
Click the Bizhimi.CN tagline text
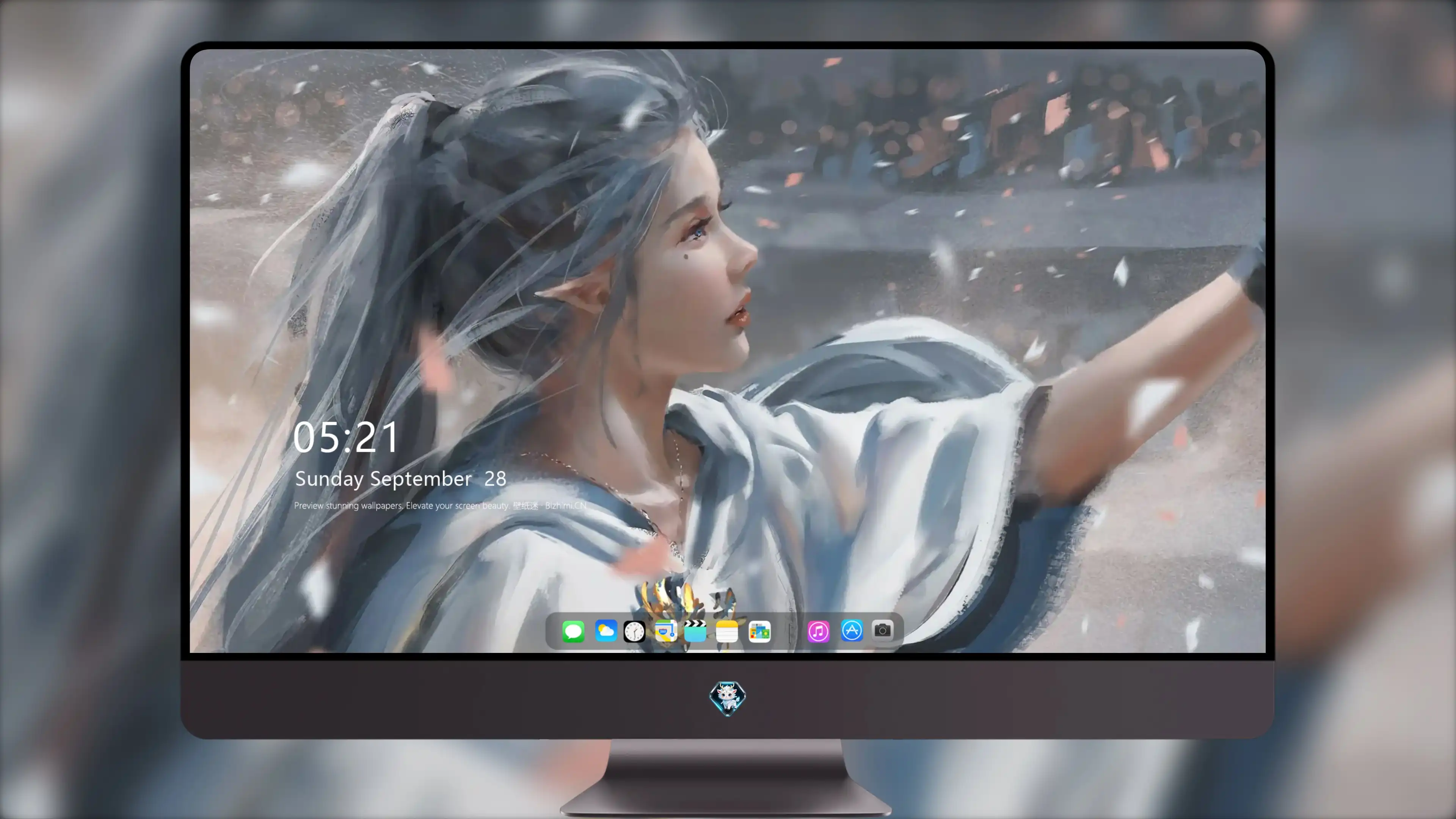point(440,505)
